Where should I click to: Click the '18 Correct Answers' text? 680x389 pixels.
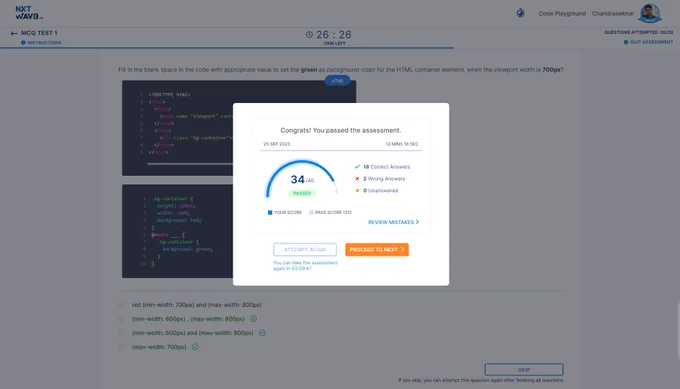pyautogui.click(x=386, y=167)
